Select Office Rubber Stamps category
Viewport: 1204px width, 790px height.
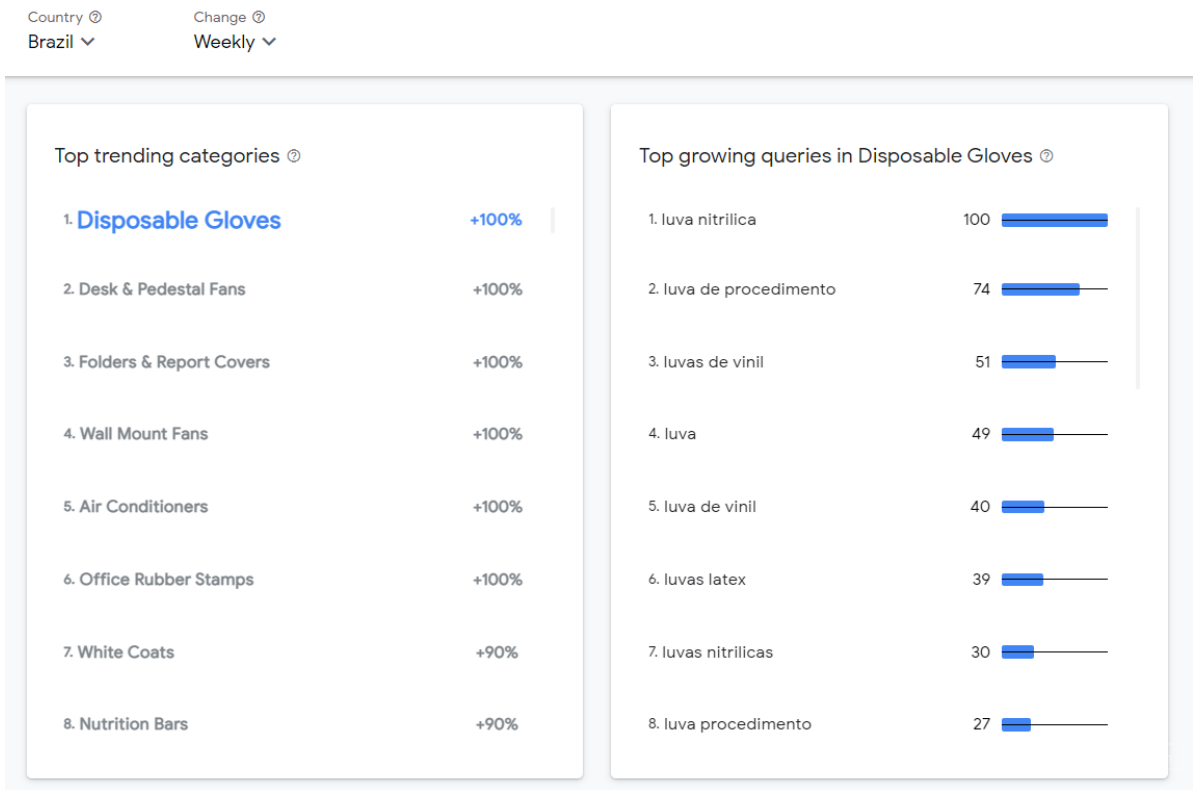pos(166,580)
